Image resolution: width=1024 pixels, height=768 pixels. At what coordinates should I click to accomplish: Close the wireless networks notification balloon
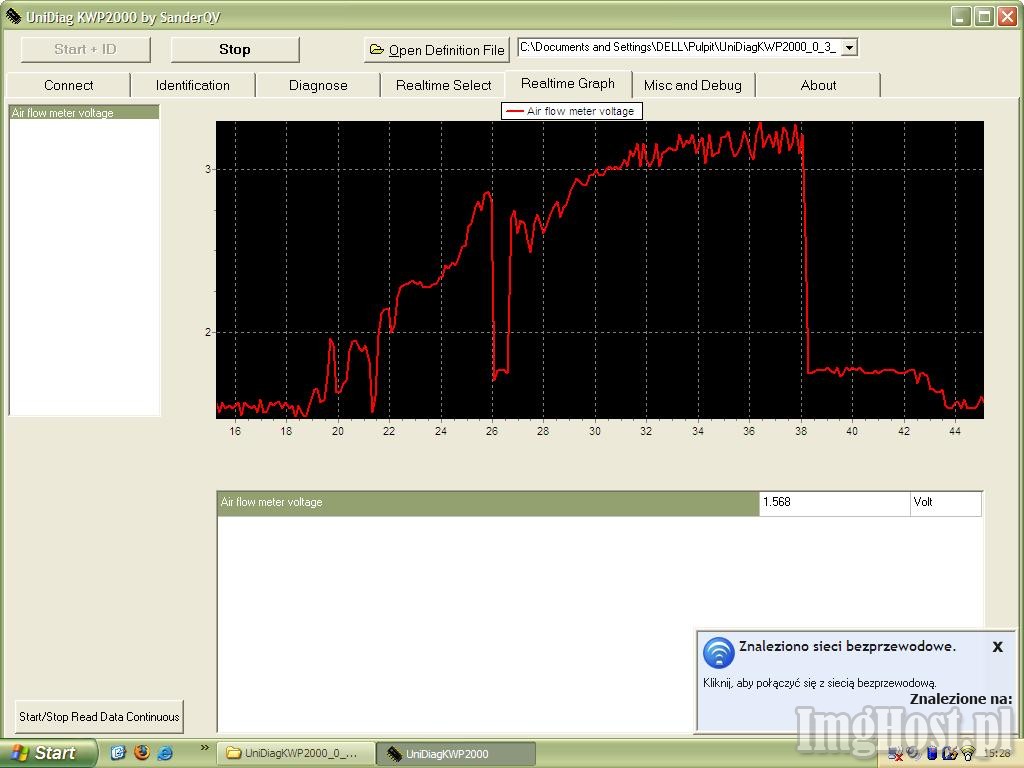[998, 647]
